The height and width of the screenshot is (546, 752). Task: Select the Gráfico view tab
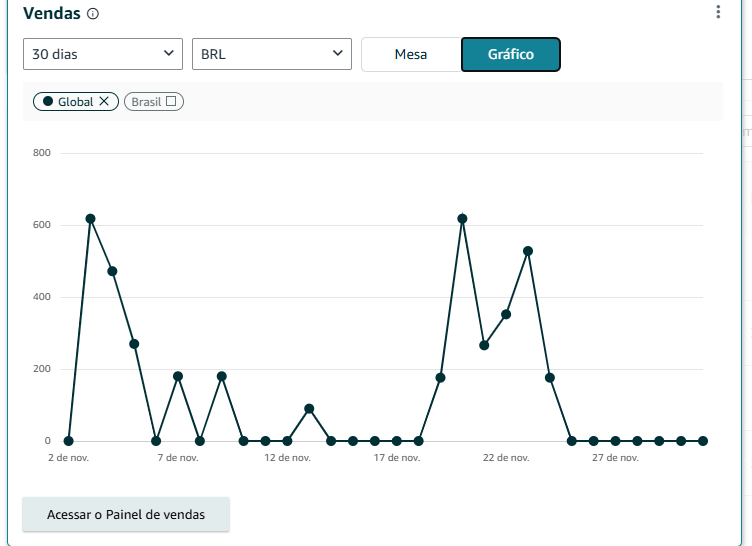click(x=510, y=54)
